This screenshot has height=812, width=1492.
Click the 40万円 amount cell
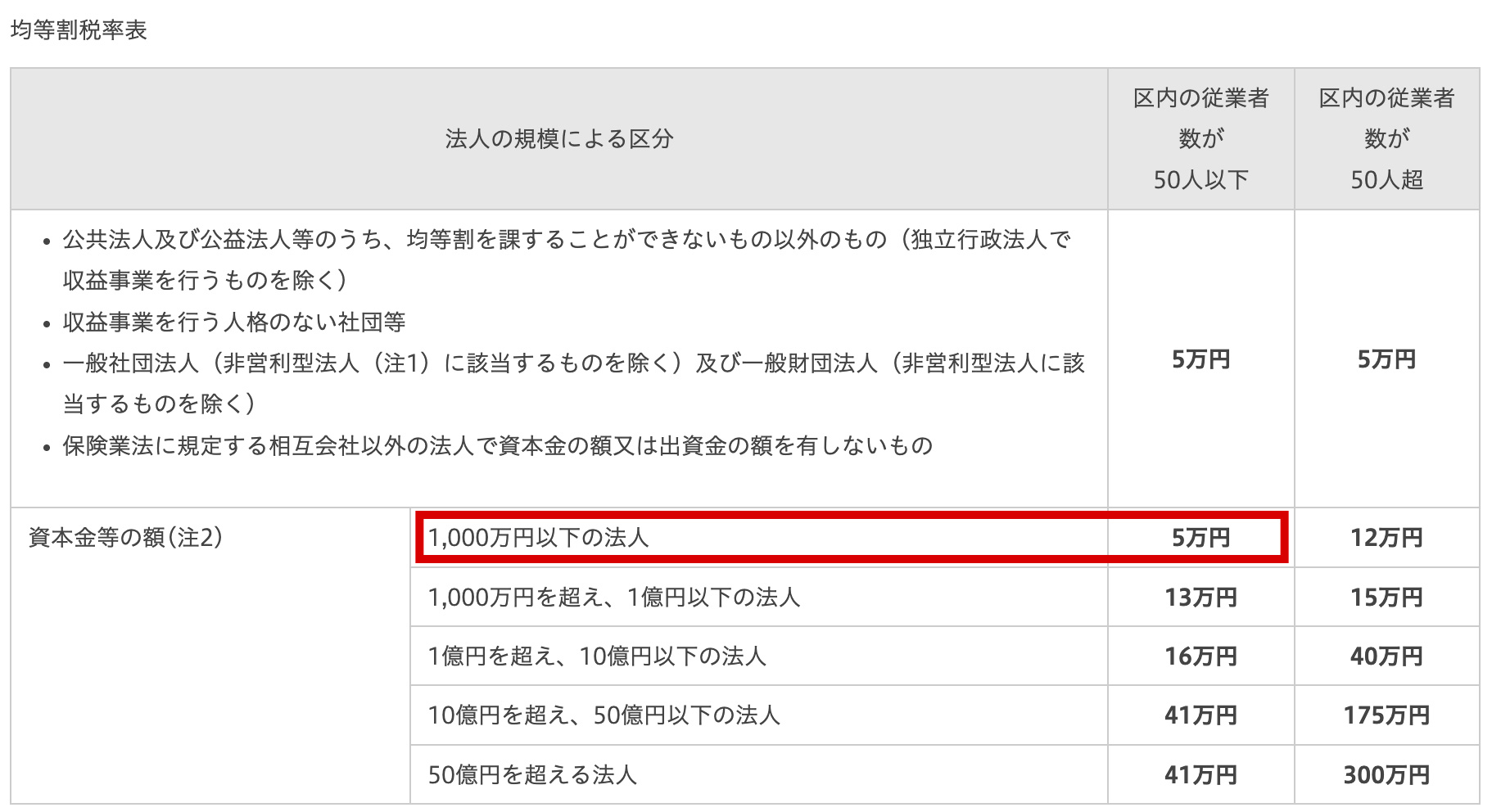[1386, 656]
